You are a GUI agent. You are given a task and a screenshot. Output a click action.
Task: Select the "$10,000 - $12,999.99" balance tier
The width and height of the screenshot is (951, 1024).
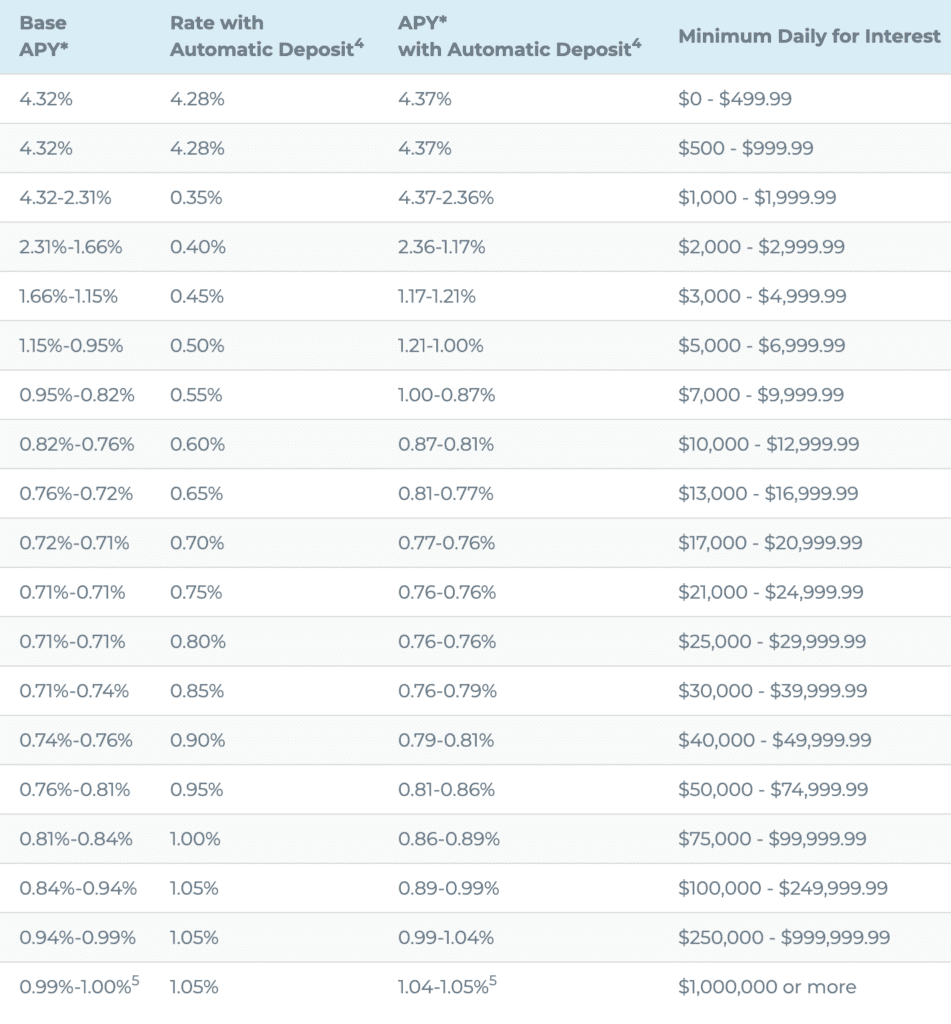click(768, 444)
